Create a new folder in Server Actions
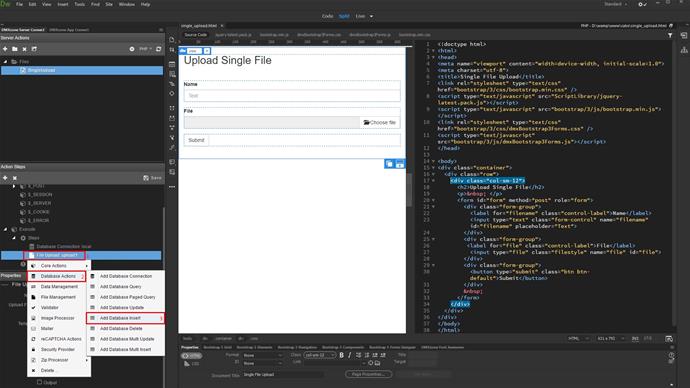690x388 pixels. click(15, 49)
